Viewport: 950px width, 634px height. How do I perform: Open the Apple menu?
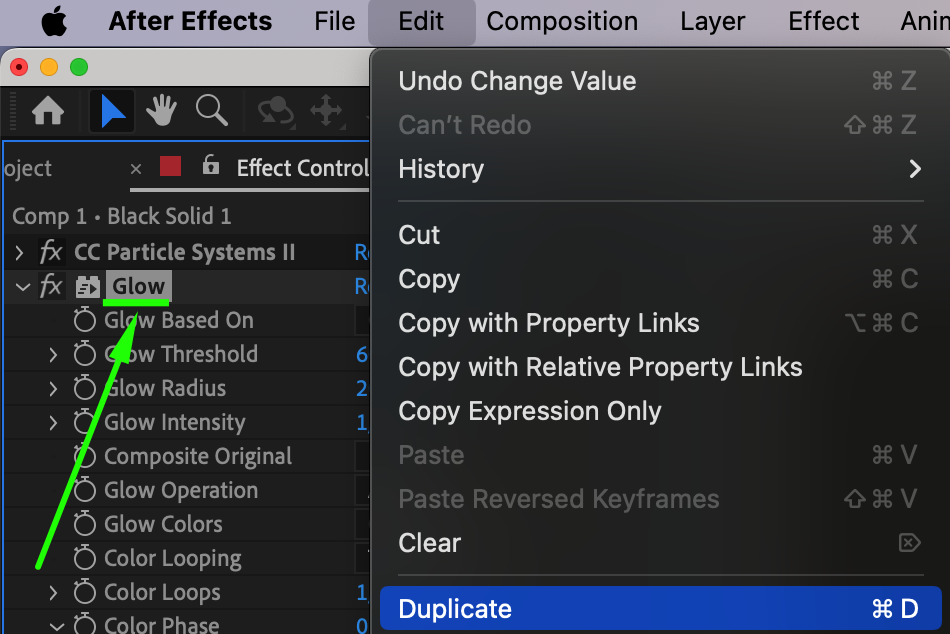(x=53, y=21)
